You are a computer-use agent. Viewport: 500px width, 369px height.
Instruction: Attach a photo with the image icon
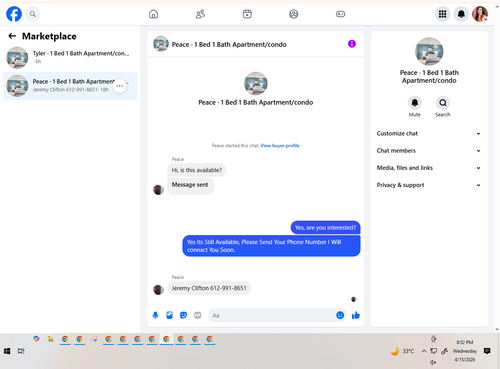(x=169, y=315)
